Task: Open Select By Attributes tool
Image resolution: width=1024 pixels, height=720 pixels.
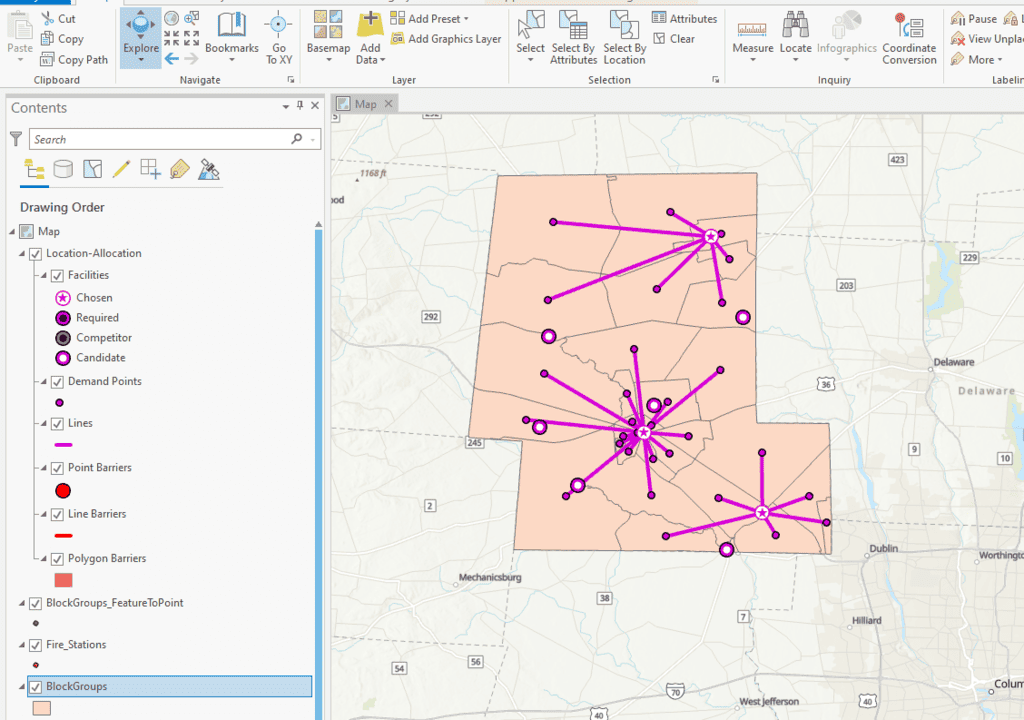Action: 573,38
